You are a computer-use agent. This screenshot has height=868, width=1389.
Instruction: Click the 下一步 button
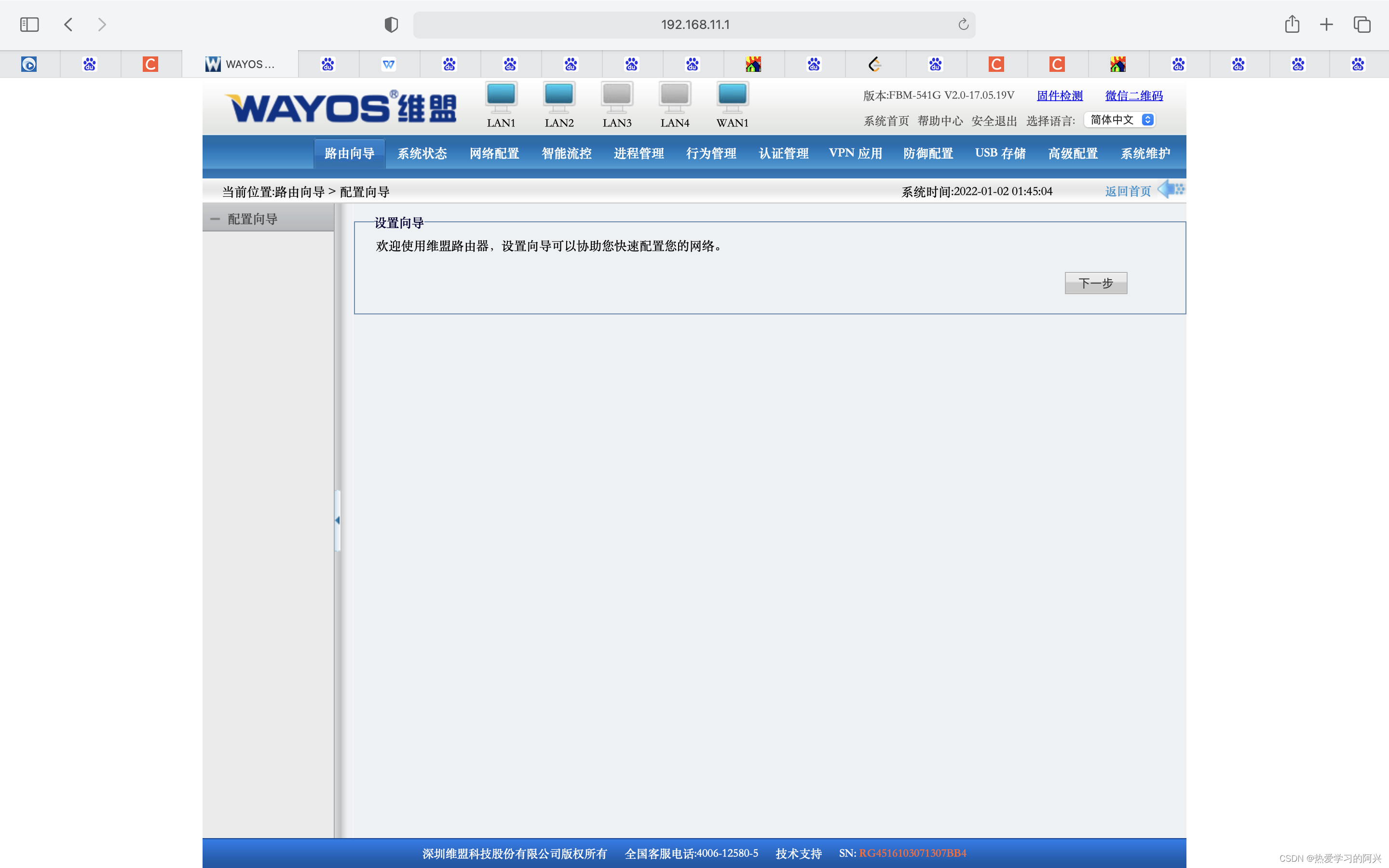coord(1095,283)
